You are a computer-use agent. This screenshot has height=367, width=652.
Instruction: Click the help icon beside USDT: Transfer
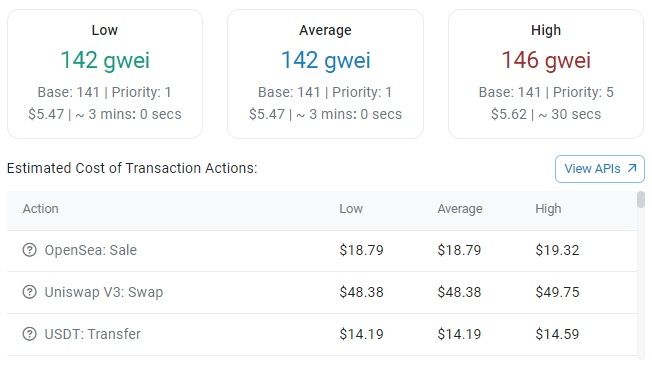(x=30, y=334)
